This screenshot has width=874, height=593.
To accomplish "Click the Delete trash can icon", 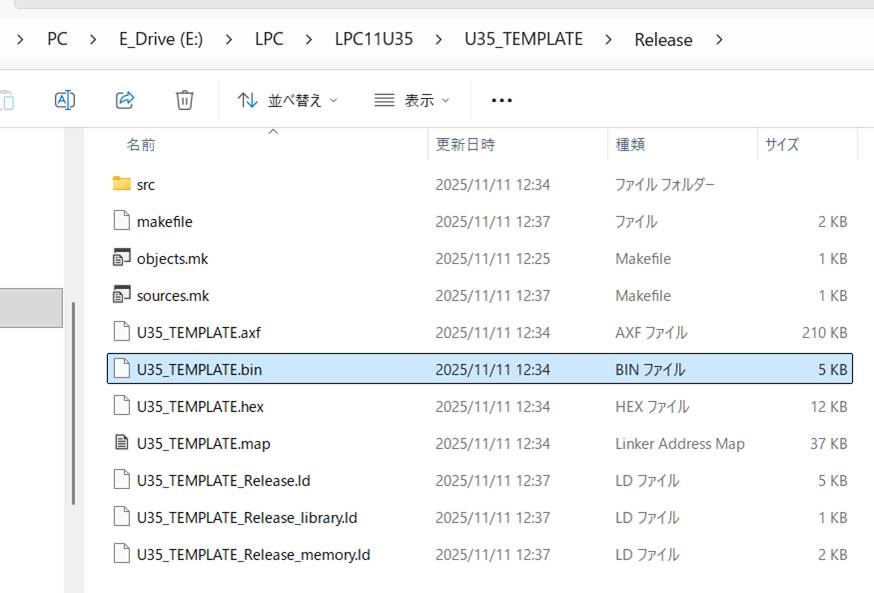I will [x=184, y=100].
